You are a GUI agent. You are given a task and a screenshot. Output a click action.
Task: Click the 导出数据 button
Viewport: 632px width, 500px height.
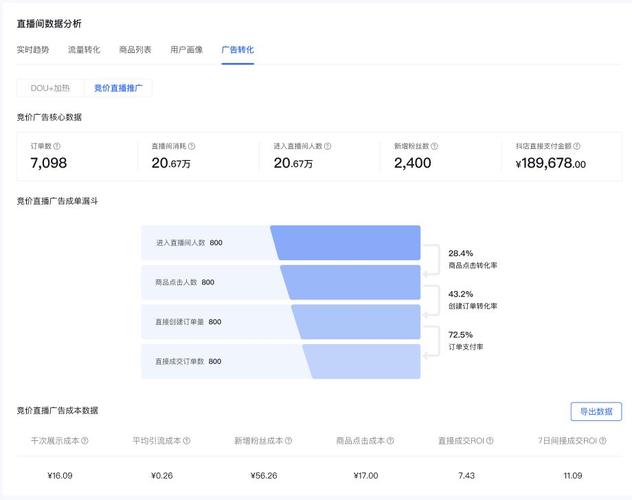[x=596, y=411]
